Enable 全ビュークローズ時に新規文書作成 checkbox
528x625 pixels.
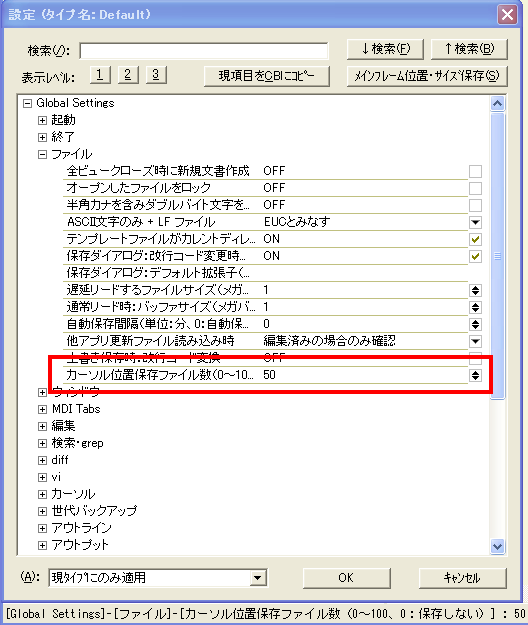tap(475, 171)
